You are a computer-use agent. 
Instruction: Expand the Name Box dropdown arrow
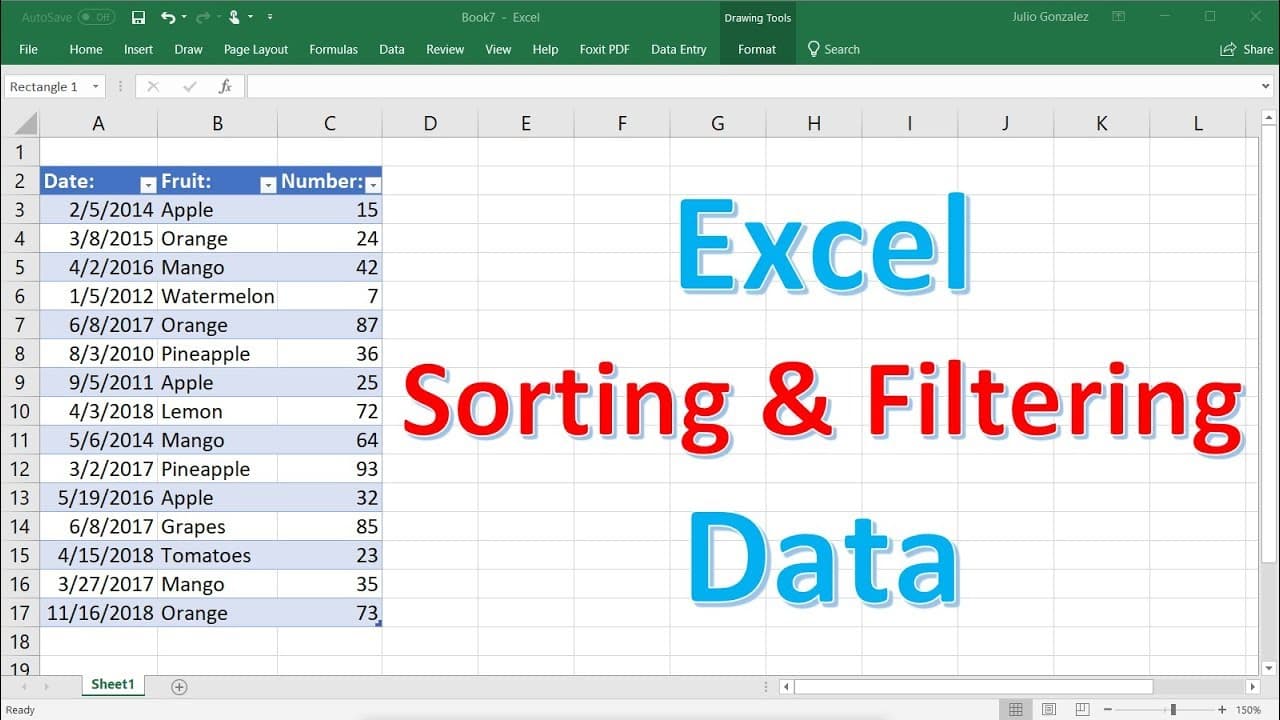[x=96, y=87]
